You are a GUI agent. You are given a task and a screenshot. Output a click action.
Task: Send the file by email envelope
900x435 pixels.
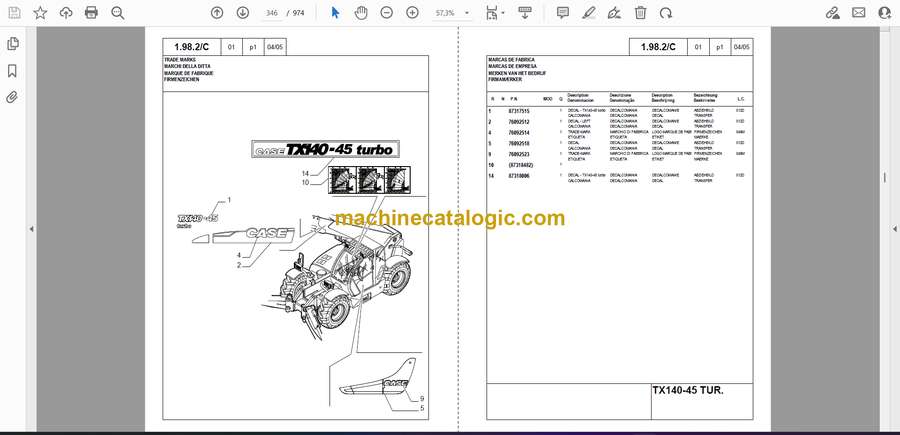859,13
